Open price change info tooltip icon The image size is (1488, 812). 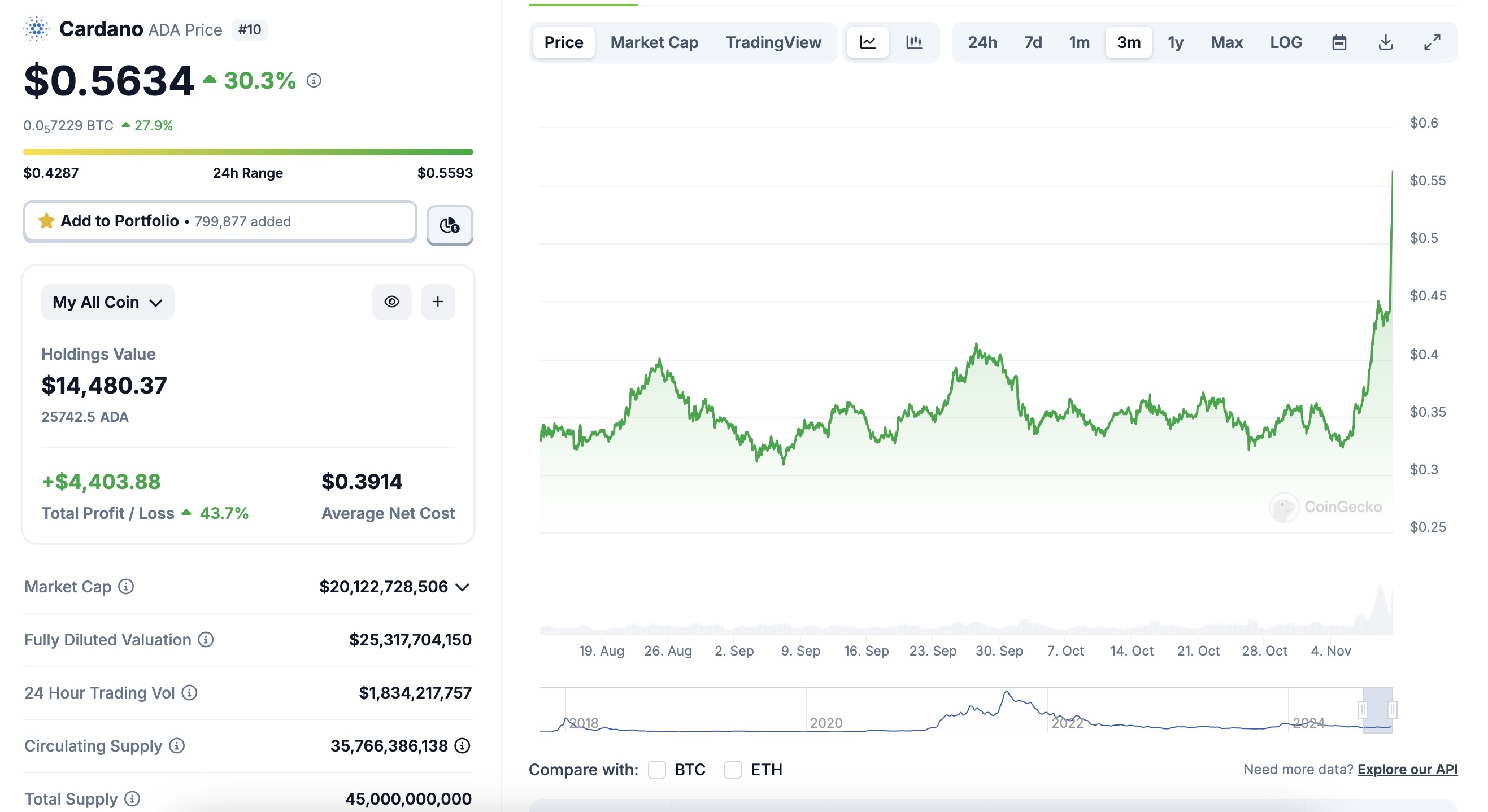point(314,80)
